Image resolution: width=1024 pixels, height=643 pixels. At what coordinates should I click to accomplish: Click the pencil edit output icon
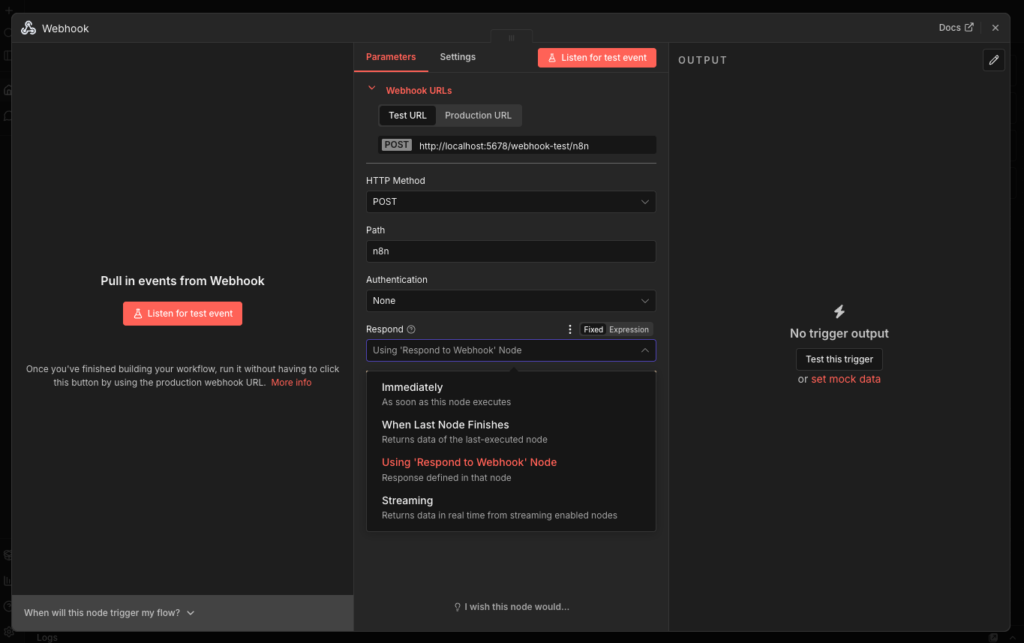pos(993,60)
